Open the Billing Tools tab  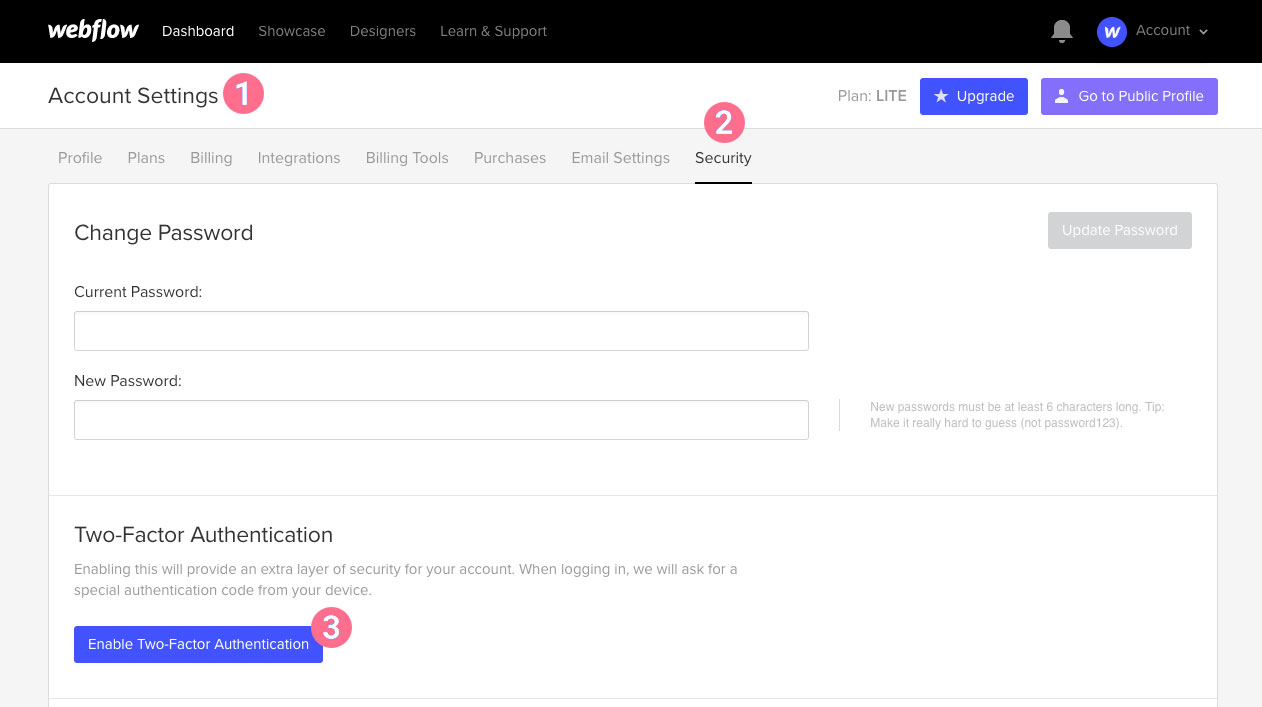[x=407, y=158]
